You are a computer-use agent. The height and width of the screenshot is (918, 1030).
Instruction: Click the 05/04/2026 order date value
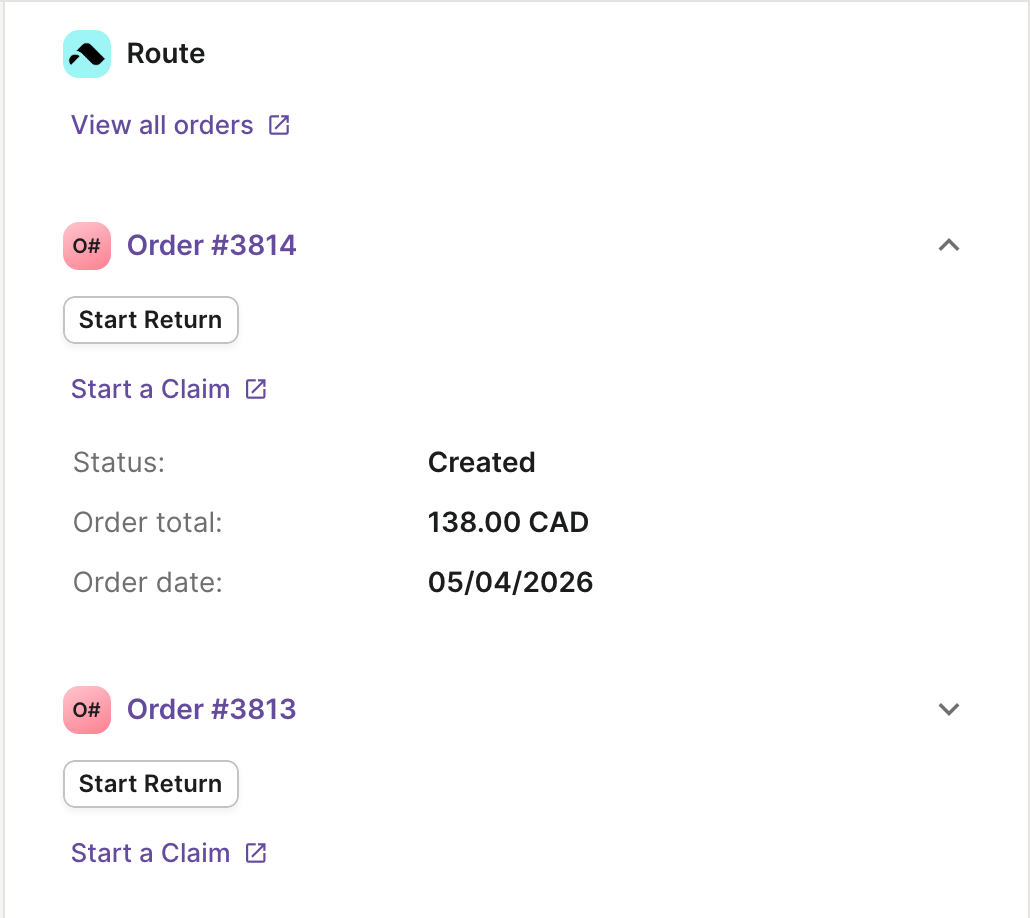click(510, 582)
